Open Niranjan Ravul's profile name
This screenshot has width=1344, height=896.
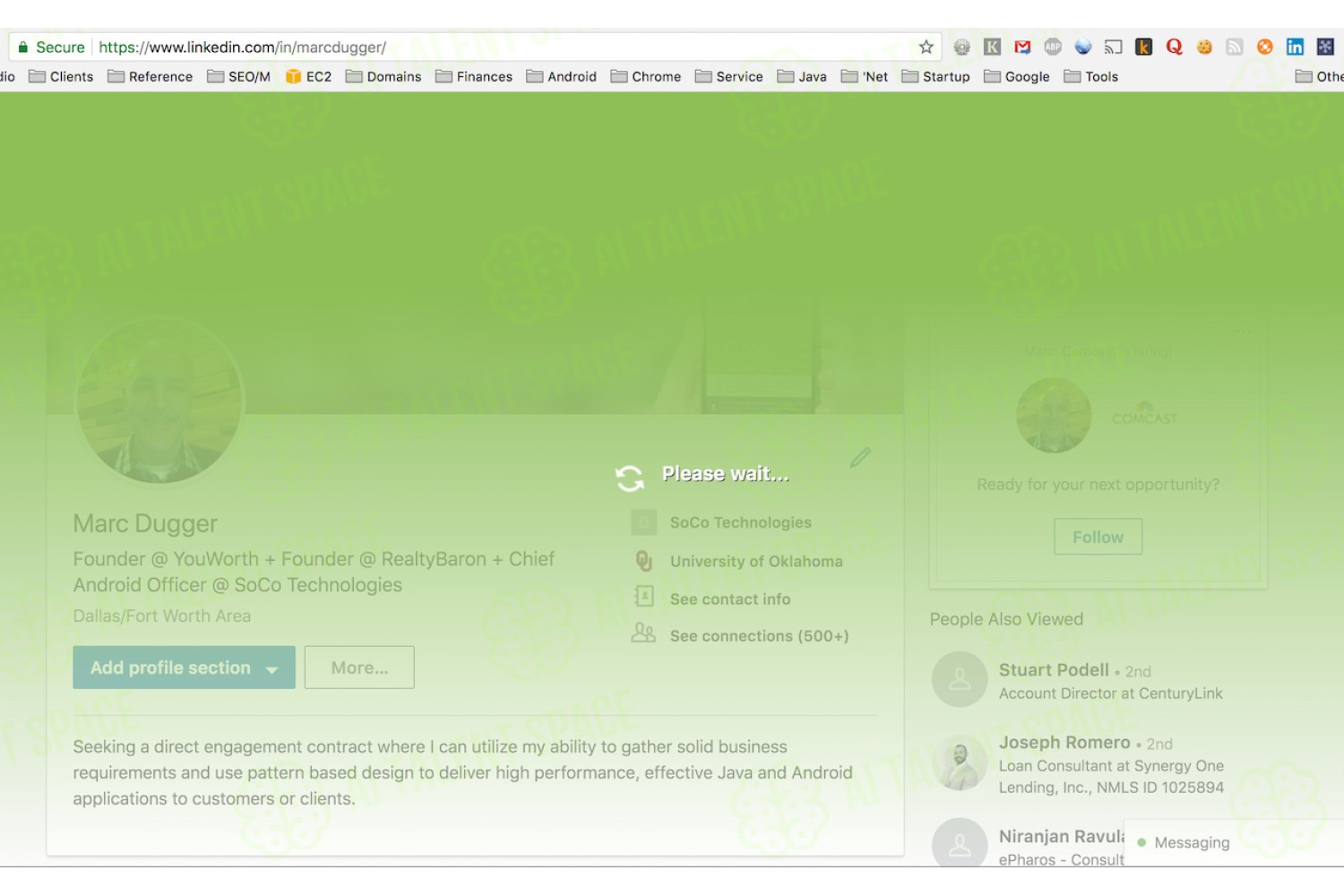(1062, 836)
